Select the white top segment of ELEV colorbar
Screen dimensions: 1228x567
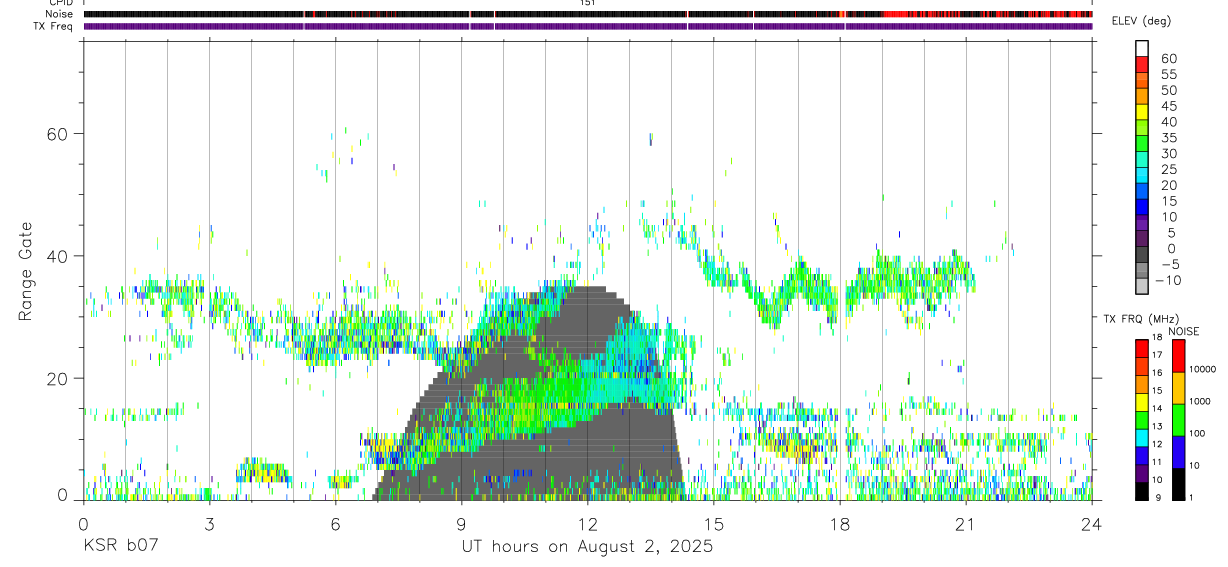[1142, 48]
